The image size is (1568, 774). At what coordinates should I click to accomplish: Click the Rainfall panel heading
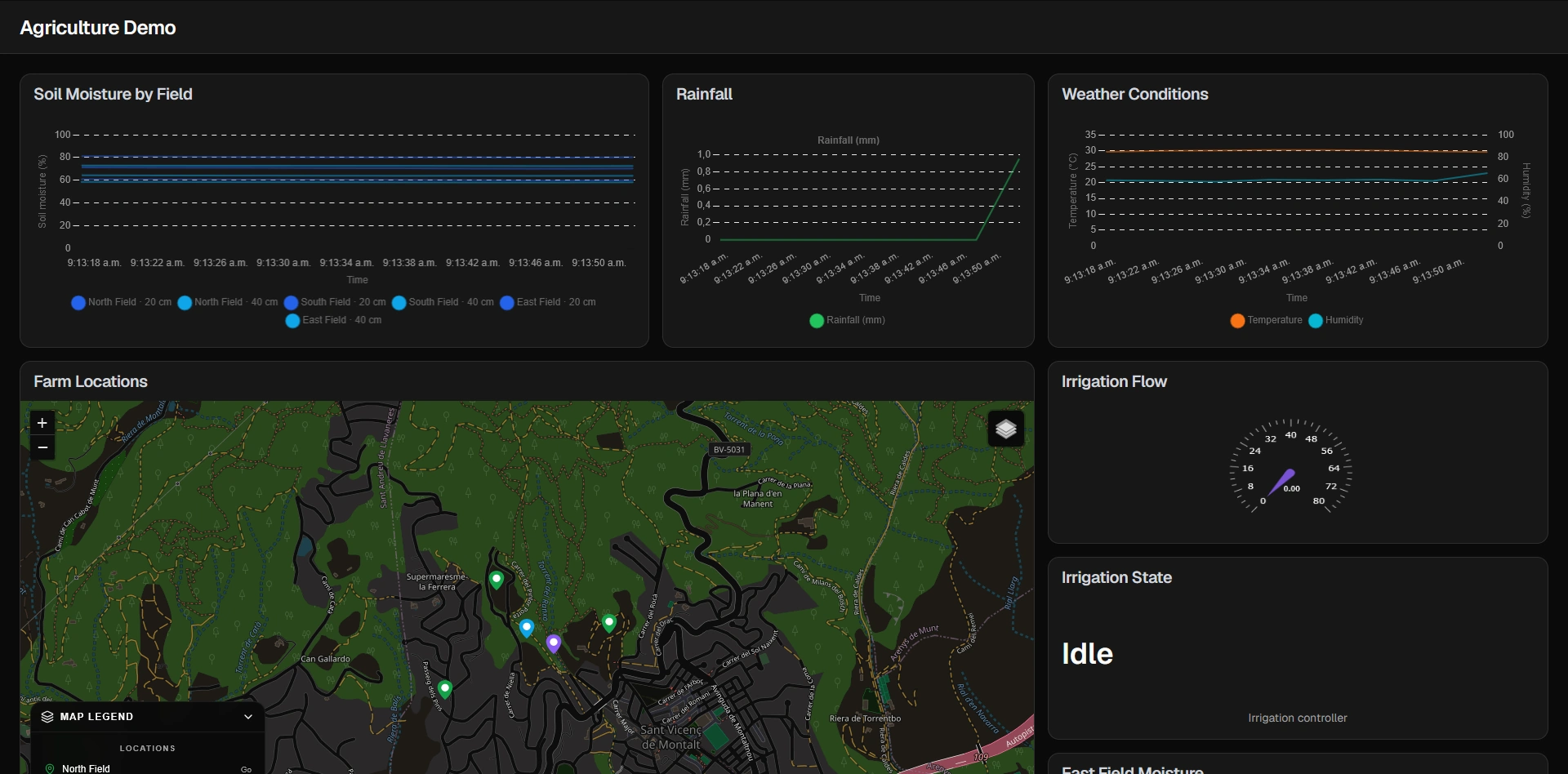pyautogui.click(x=704, y=94)
